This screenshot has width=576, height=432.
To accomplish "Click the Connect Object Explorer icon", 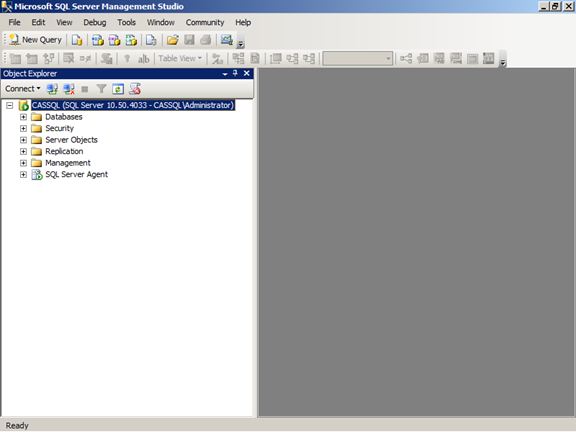I will (x=52, y=89).
